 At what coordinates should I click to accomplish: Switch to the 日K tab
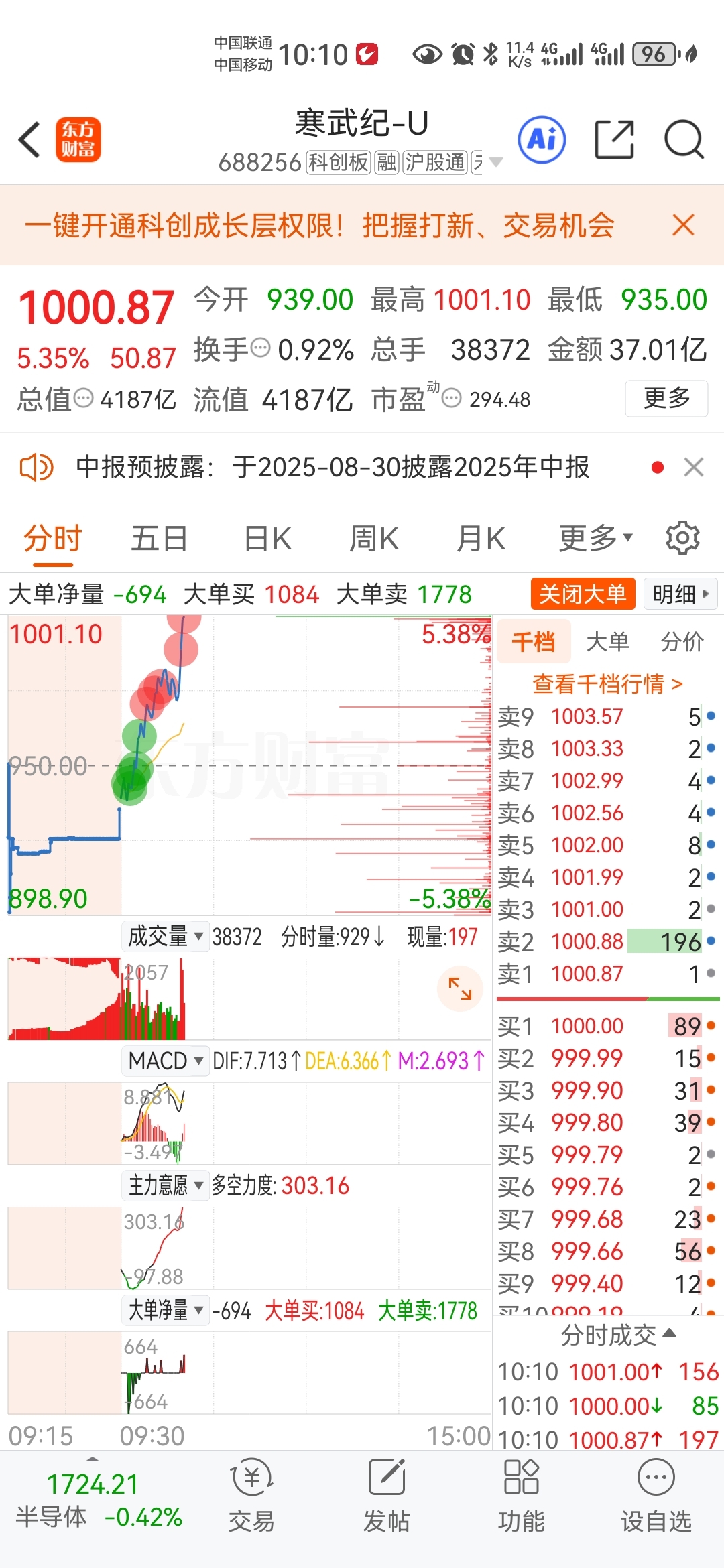click(267, 538)
